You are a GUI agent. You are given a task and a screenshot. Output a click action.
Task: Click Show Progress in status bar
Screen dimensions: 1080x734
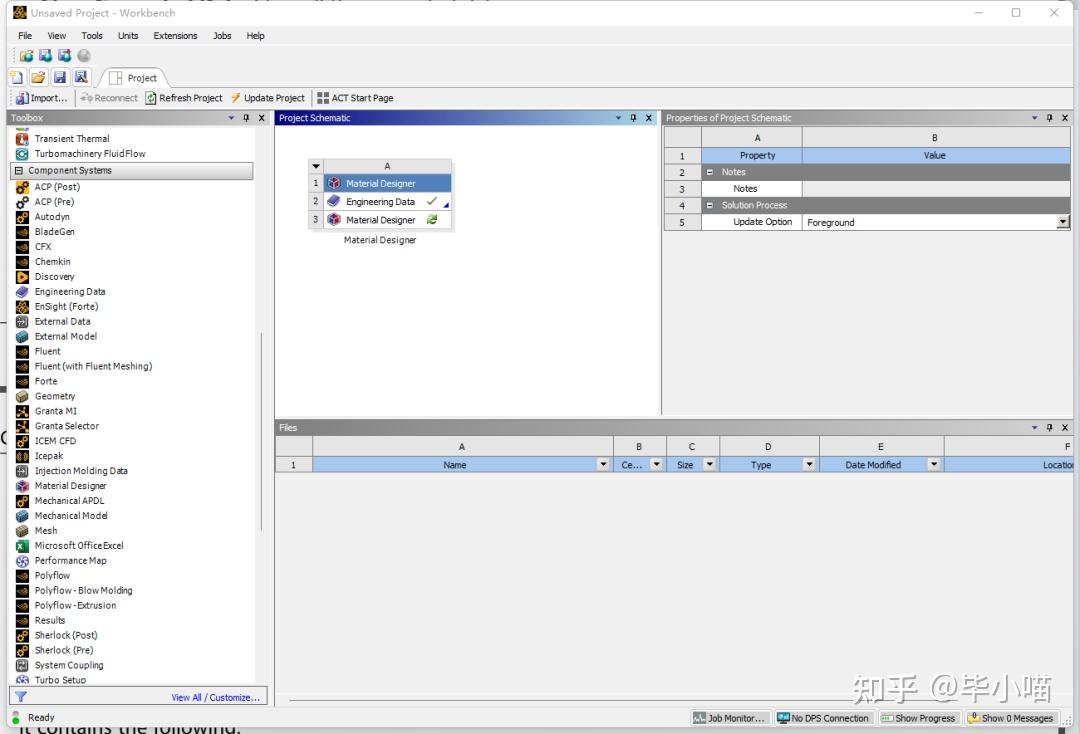click(918, 718)
